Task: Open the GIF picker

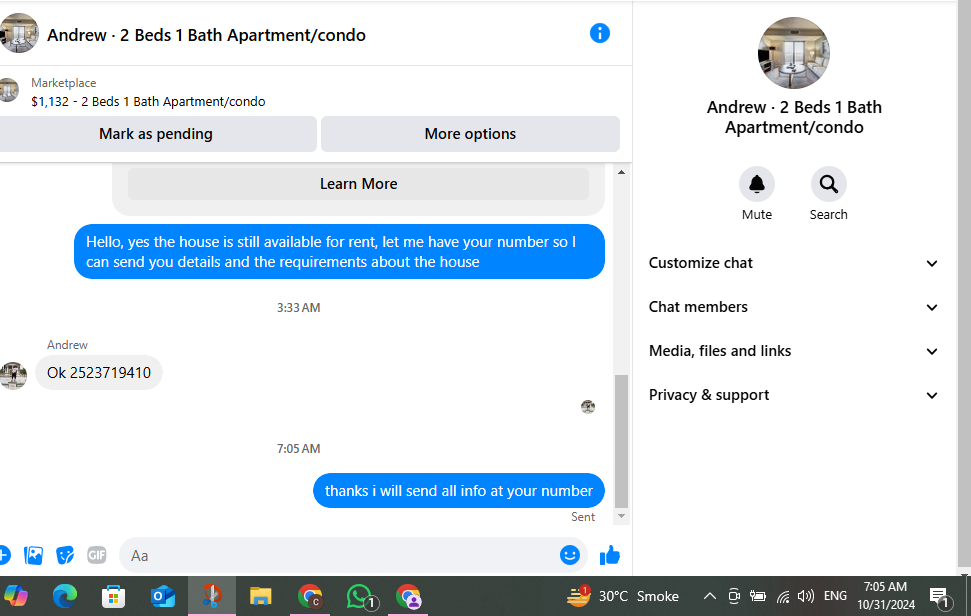Action: pyautogui.click(x=97, y=555)
